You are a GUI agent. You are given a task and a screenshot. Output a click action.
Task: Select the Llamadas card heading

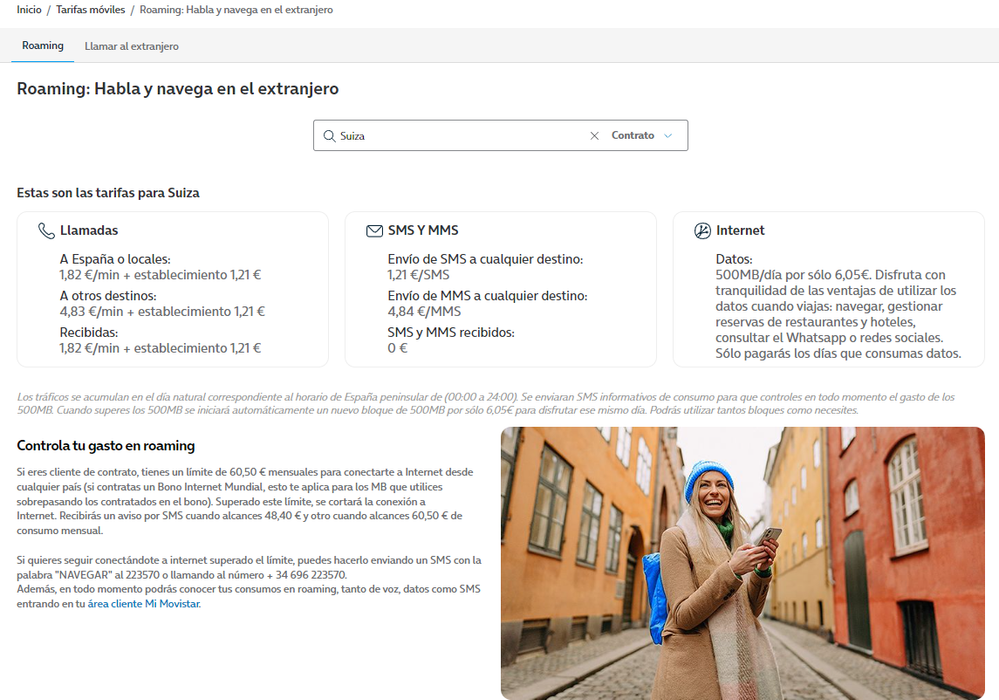pyautogui.click(x=89, y=231)
